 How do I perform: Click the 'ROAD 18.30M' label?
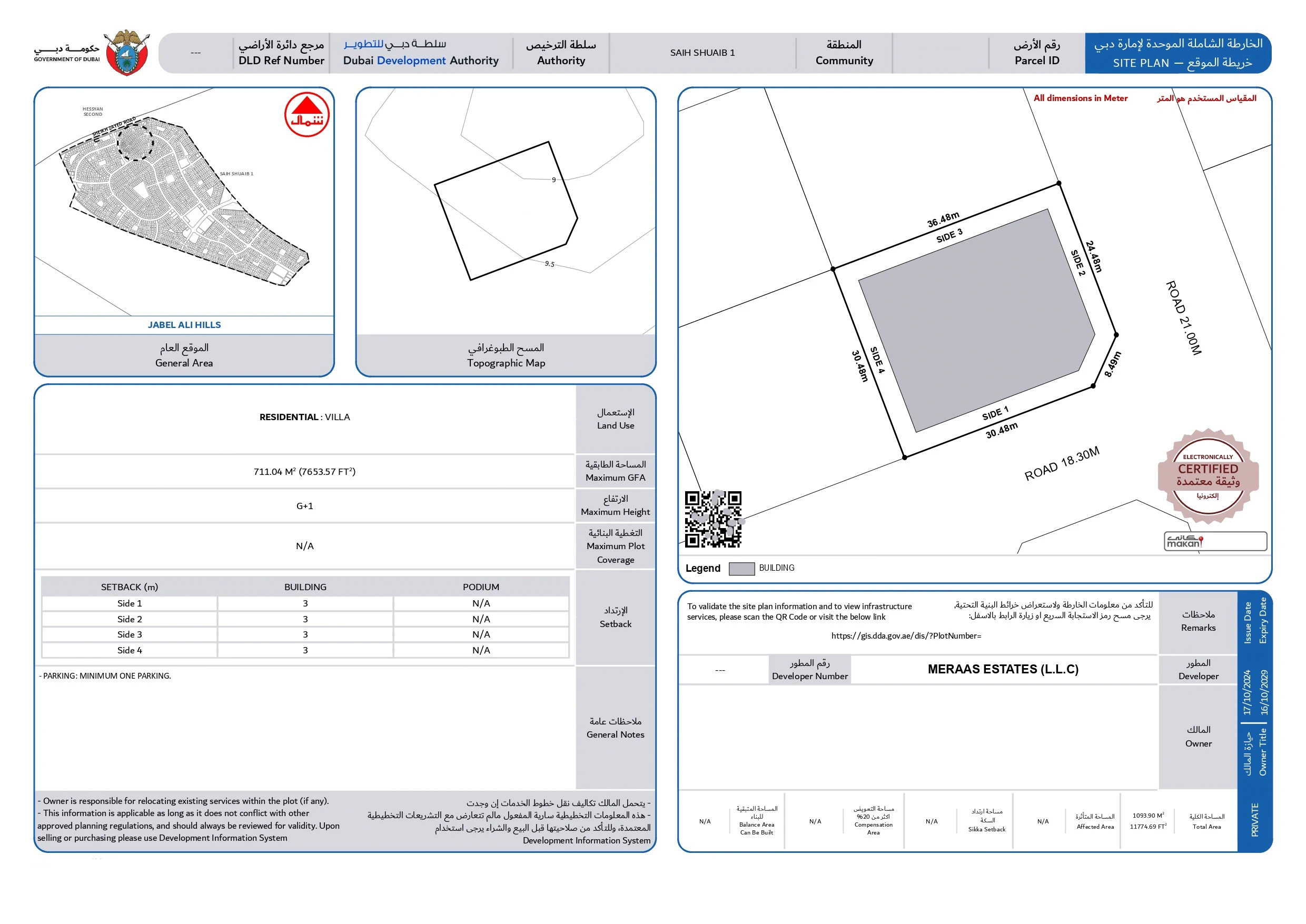(1061, 463)
